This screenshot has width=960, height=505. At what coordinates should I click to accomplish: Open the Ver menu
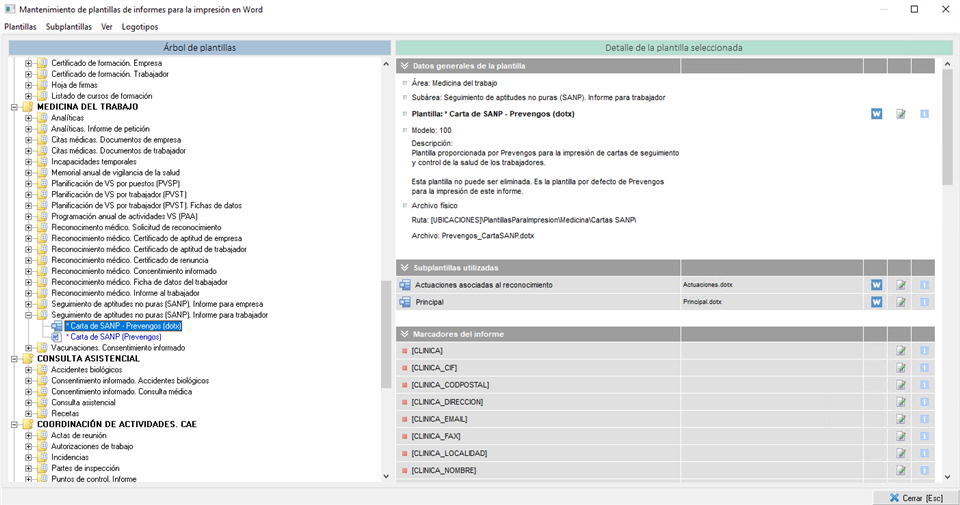pyautogui.click(x=107, y=27)
